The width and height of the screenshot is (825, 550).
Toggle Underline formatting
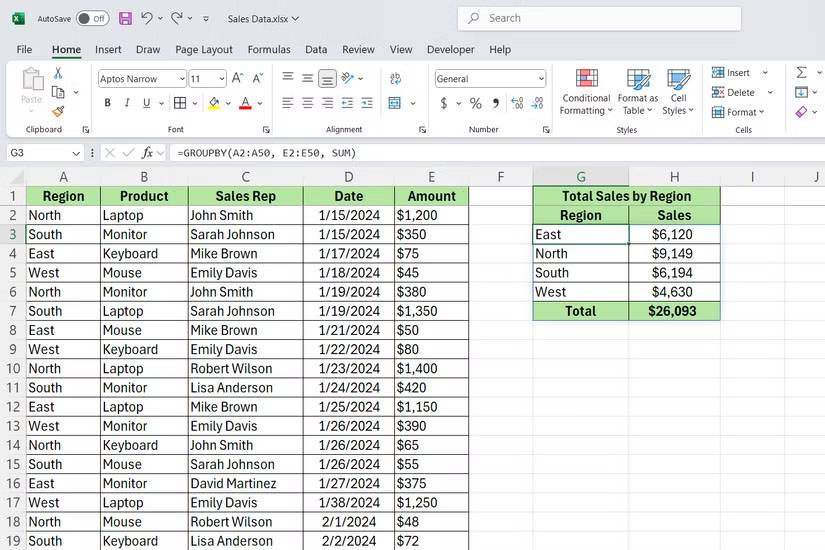click(146, 103)
